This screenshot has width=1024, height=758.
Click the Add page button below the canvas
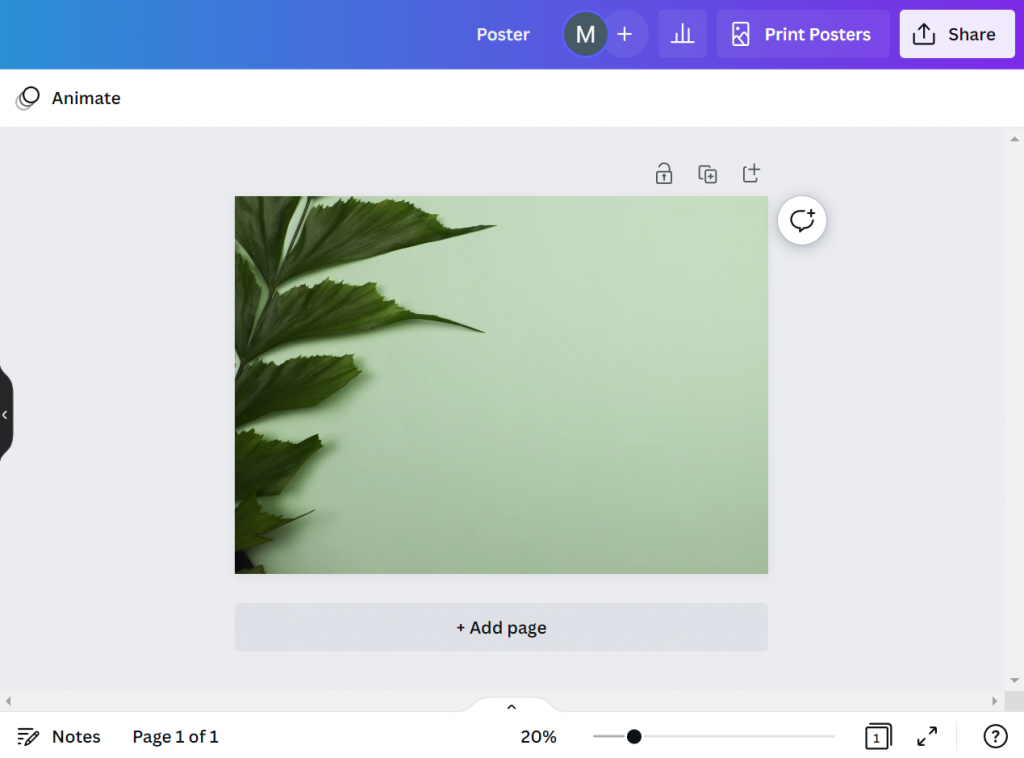501,627
